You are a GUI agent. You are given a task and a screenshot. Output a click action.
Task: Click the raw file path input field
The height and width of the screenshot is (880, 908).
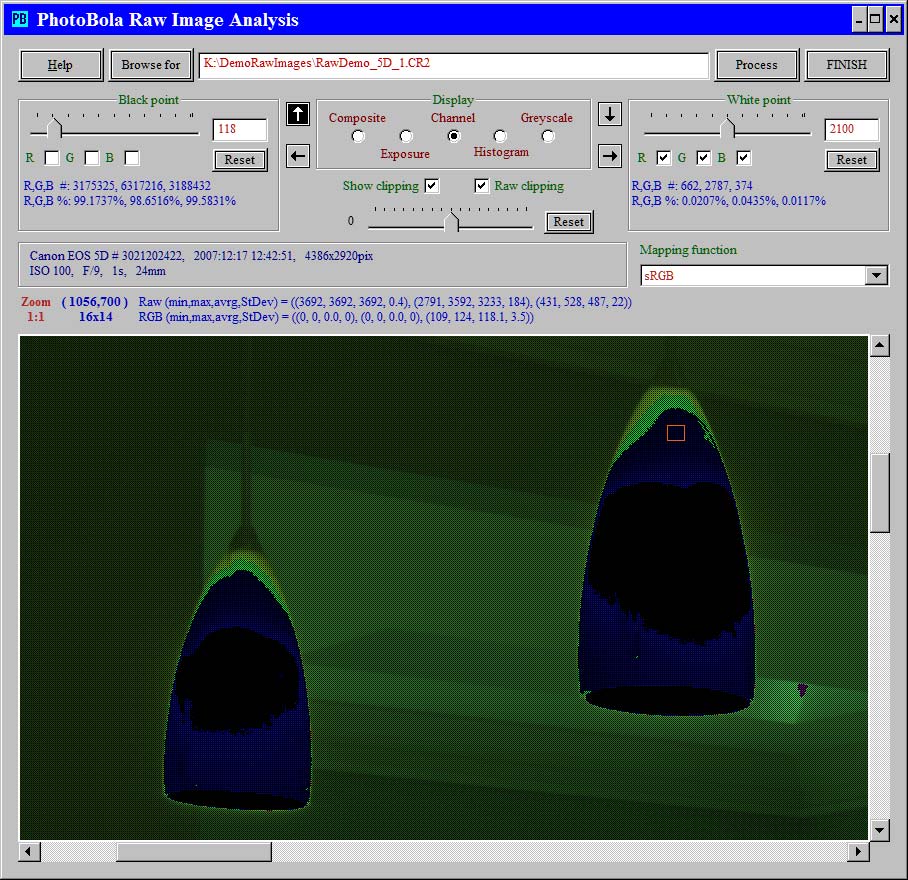click(453, 65)
